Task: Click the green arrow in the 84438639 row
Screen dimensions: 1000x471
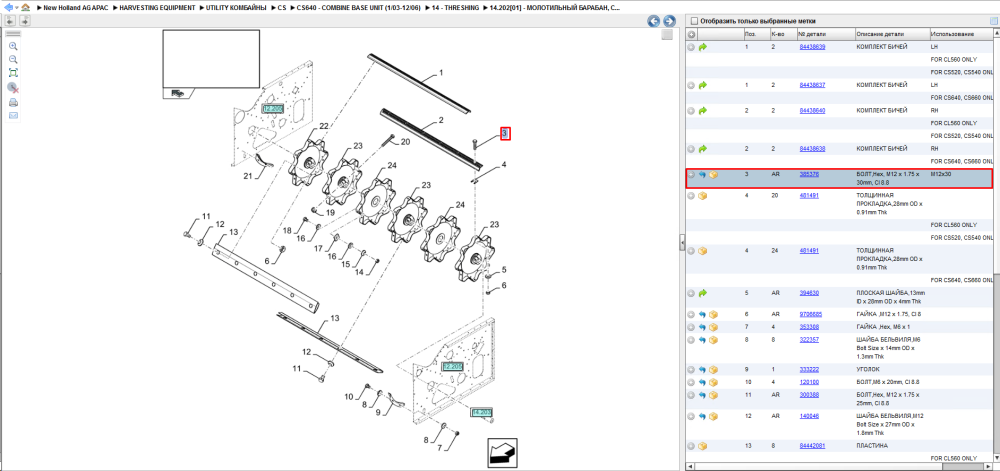Action: click(703, 47)
